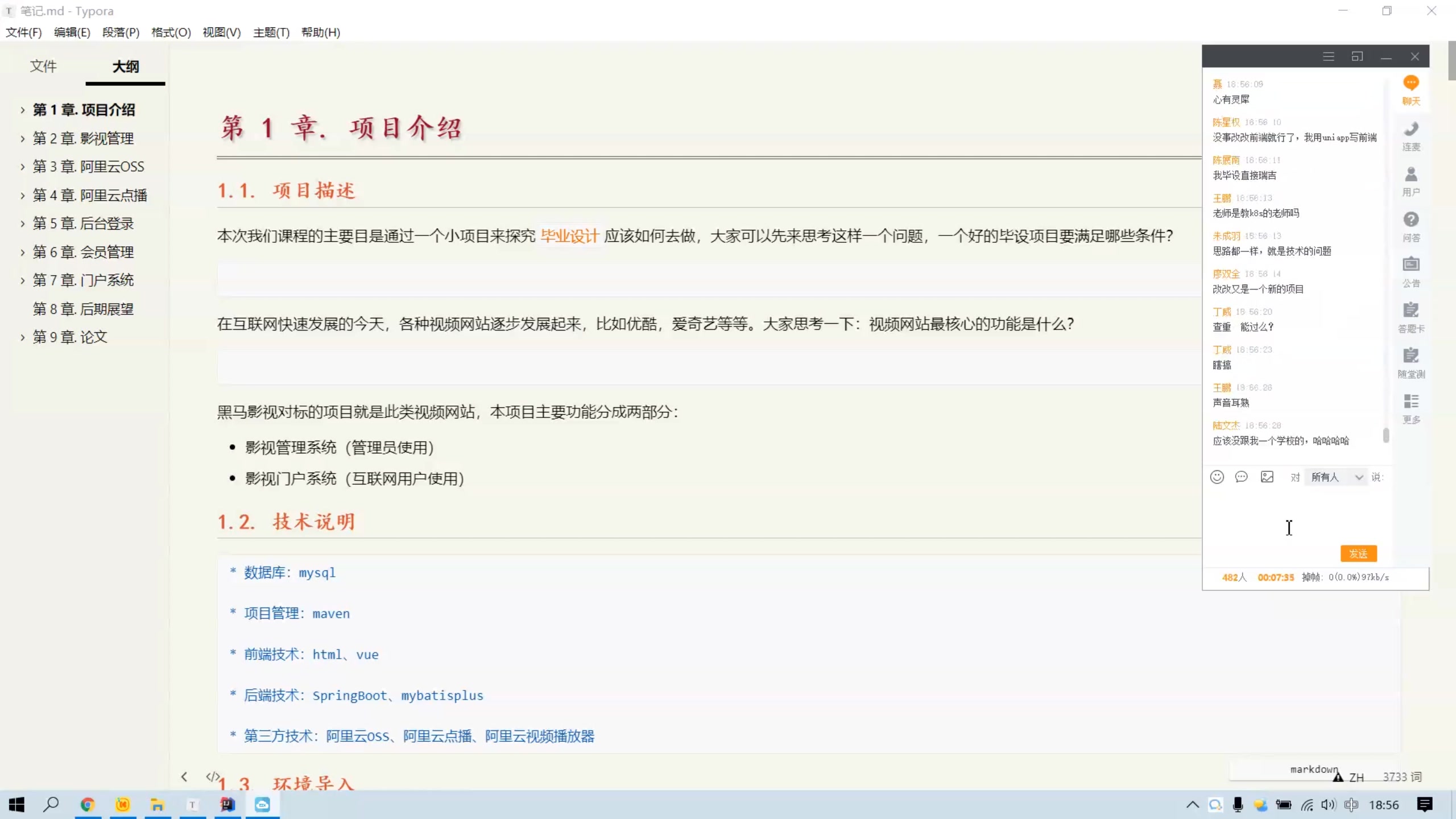The width and height of the screenshot is (1456, 819).
Task: Expand 第 4 章. 阿里云点播 outline chevron
Action: click(x=23, y=195)
